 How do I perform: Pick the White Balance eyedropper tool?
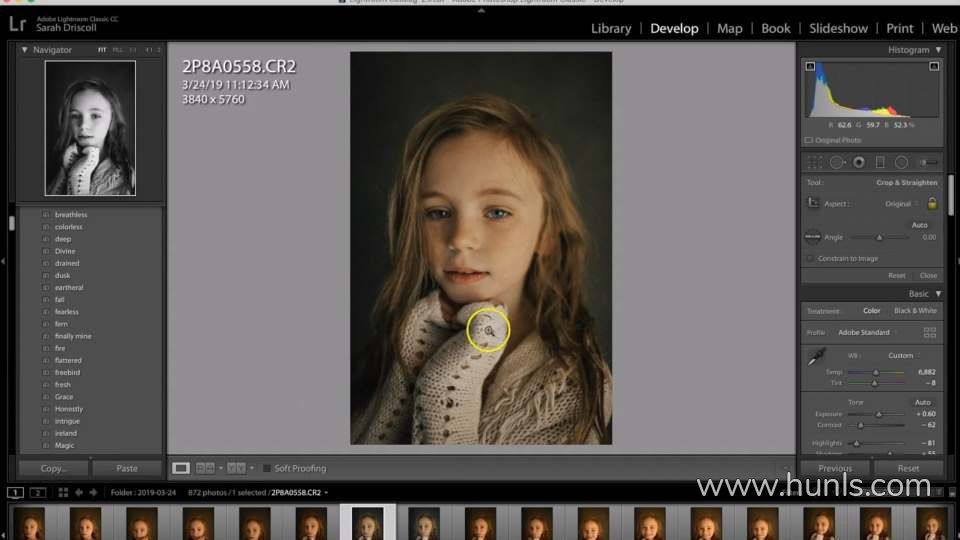coord(816,357)
